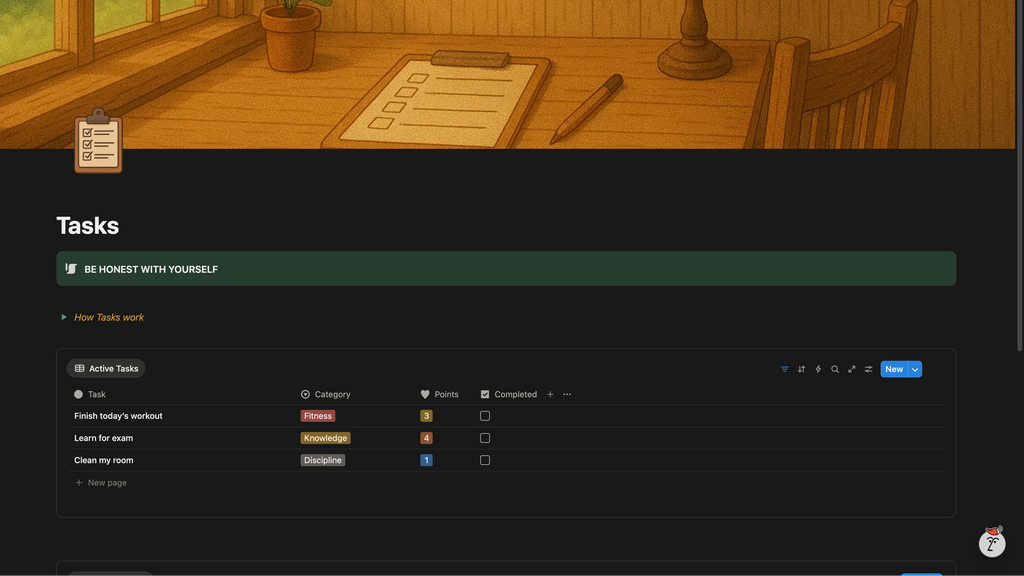Open the filter icon in database toolbar
The width and height of the screenshot is (1024, 576).
coord(784,369)
